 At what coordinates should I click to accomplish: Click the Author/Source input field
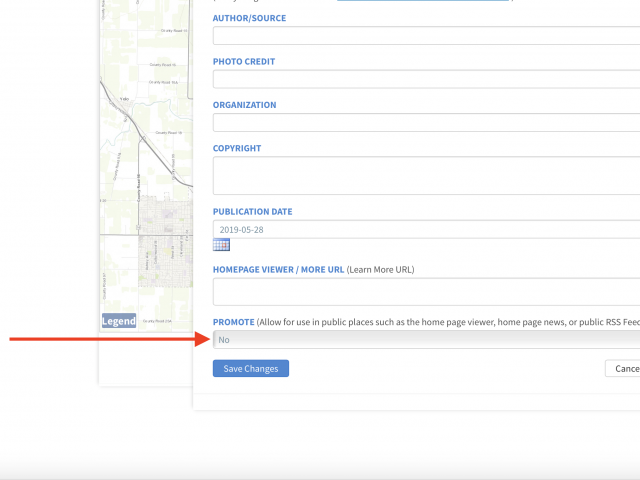coord(426,36)
